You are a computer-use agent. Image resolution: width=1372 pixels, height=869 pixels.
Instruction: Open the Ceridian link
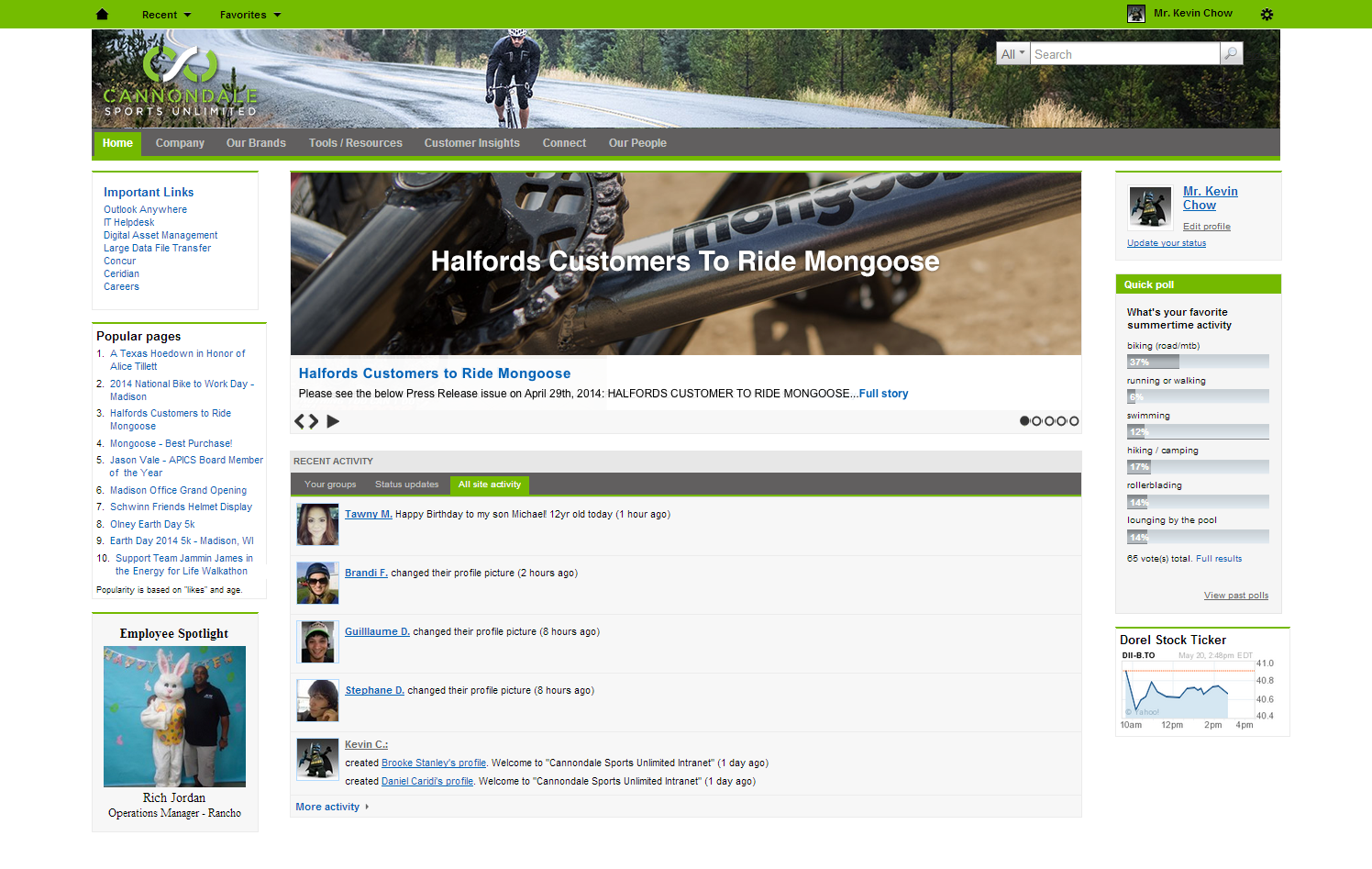(x=121, y=274)
